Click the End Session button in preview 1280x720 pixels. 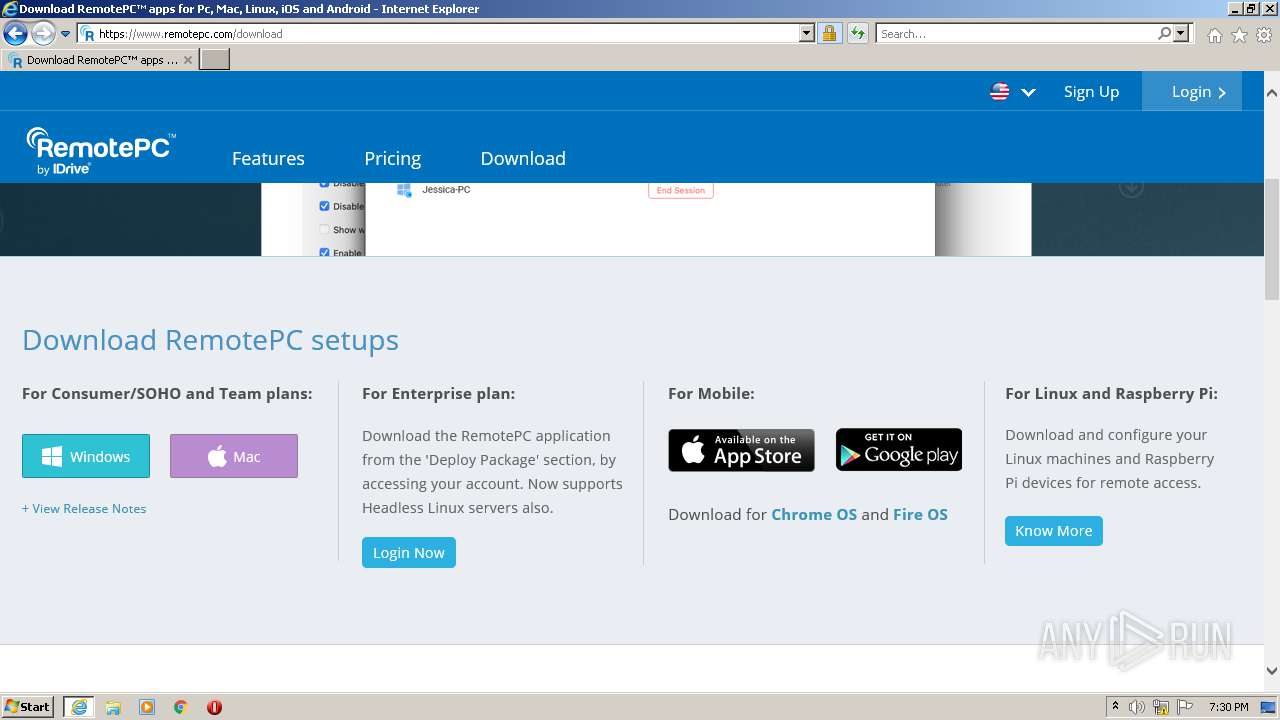click(681, 190)
